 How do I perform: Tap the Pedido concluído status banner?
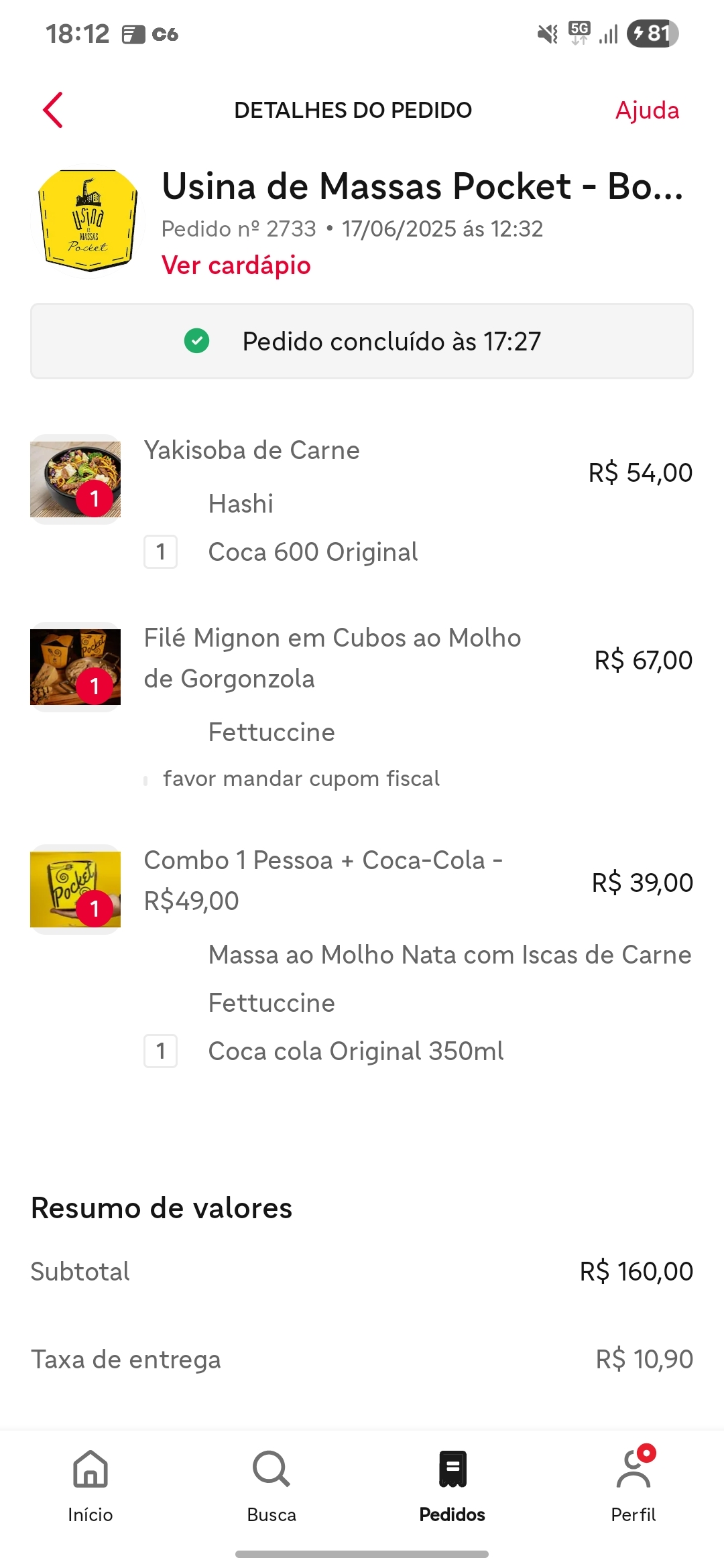[362, 341]
